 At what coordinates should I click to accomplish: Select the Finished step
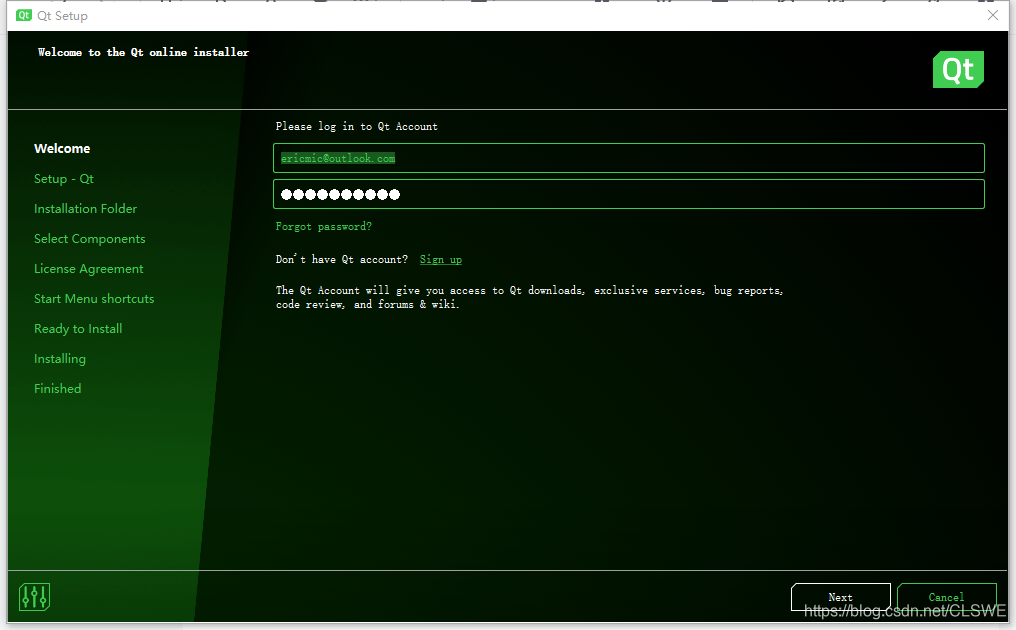click(x=58, y=388)
